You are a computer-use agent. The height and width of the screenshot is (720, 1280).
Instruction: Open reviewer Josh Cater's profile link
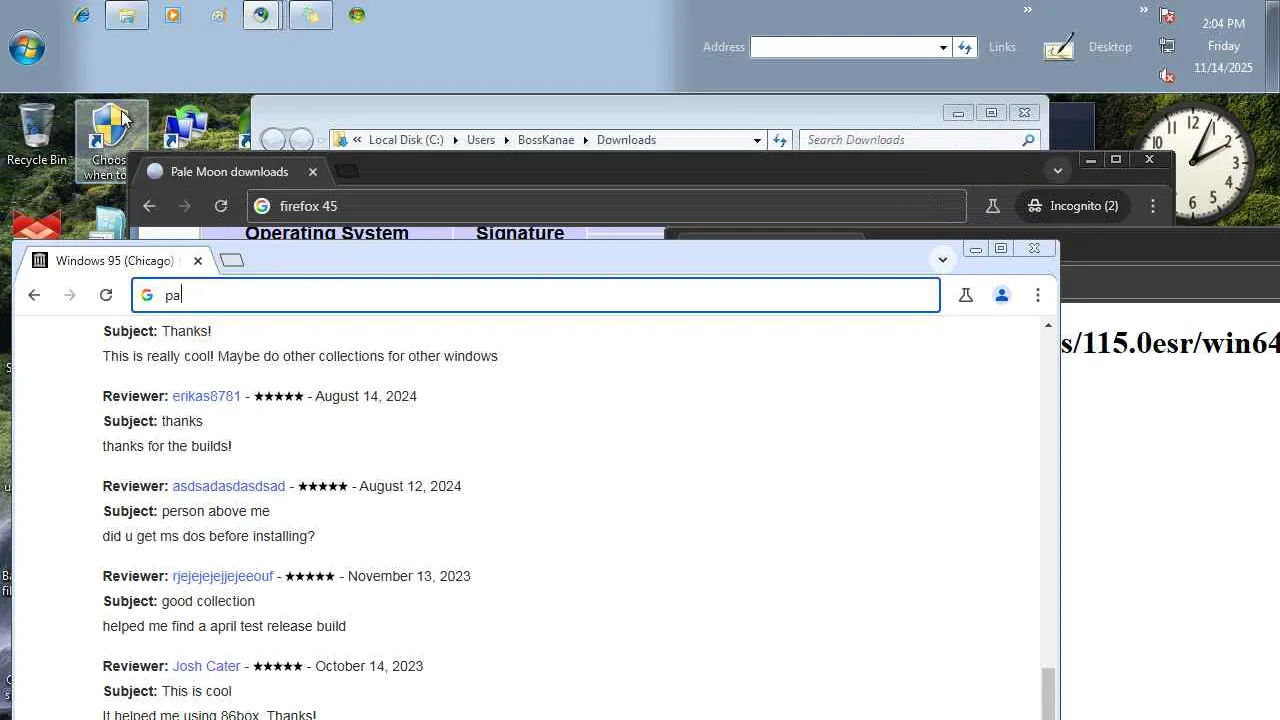click(206, 666)
